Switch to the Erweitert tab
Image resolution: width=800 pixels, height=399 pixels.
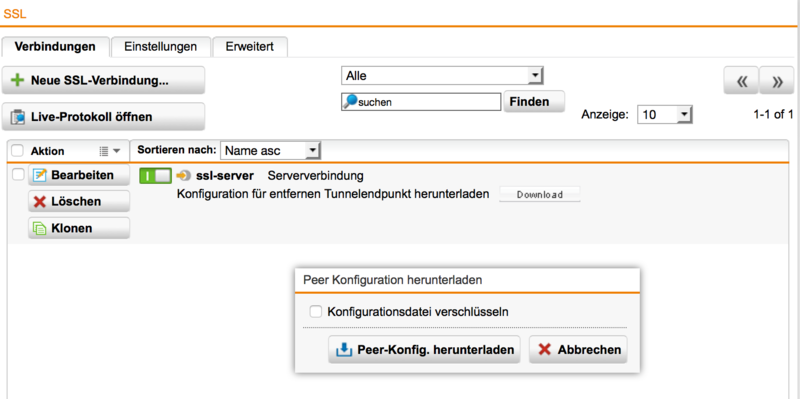(250, 47)
